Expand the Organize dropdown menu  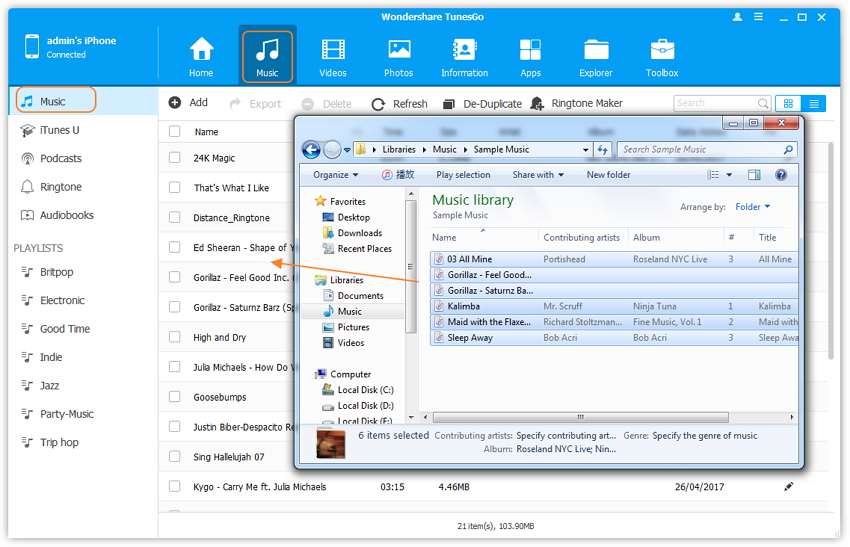coord(335,175)
